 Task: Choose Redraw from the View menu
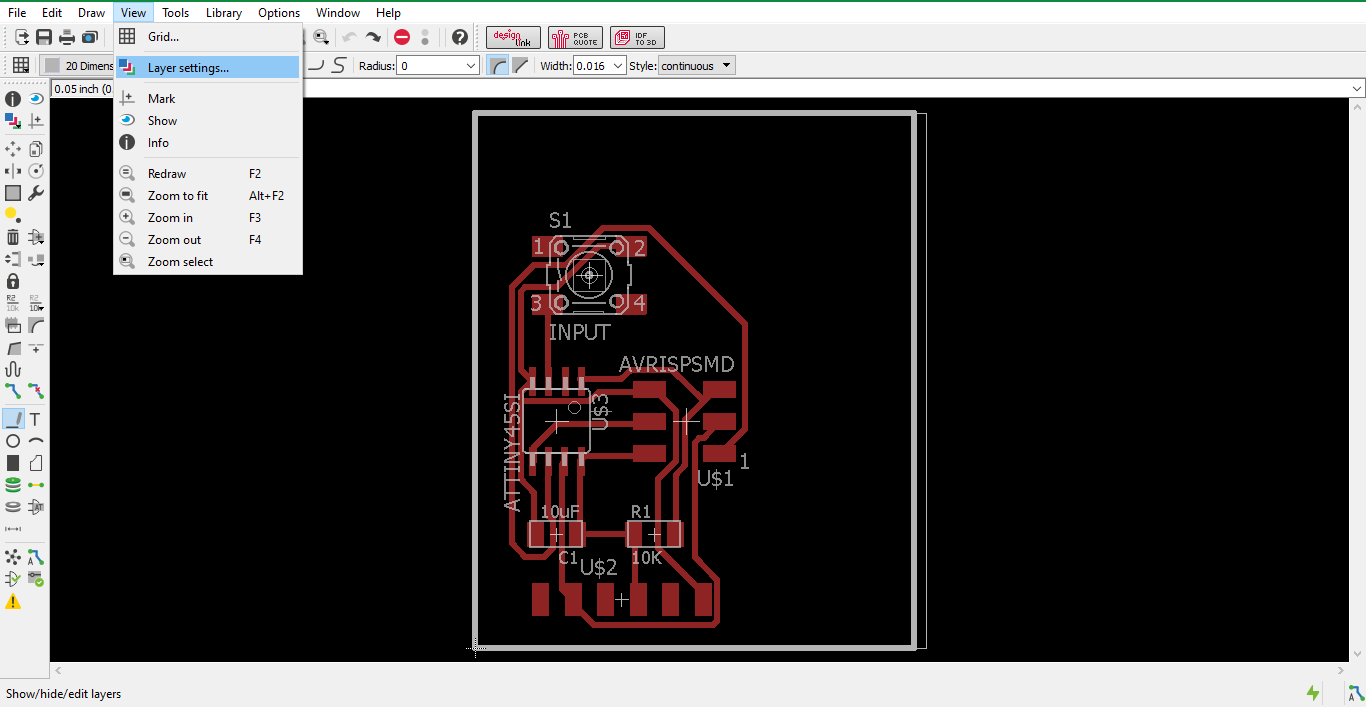(208, 174)
